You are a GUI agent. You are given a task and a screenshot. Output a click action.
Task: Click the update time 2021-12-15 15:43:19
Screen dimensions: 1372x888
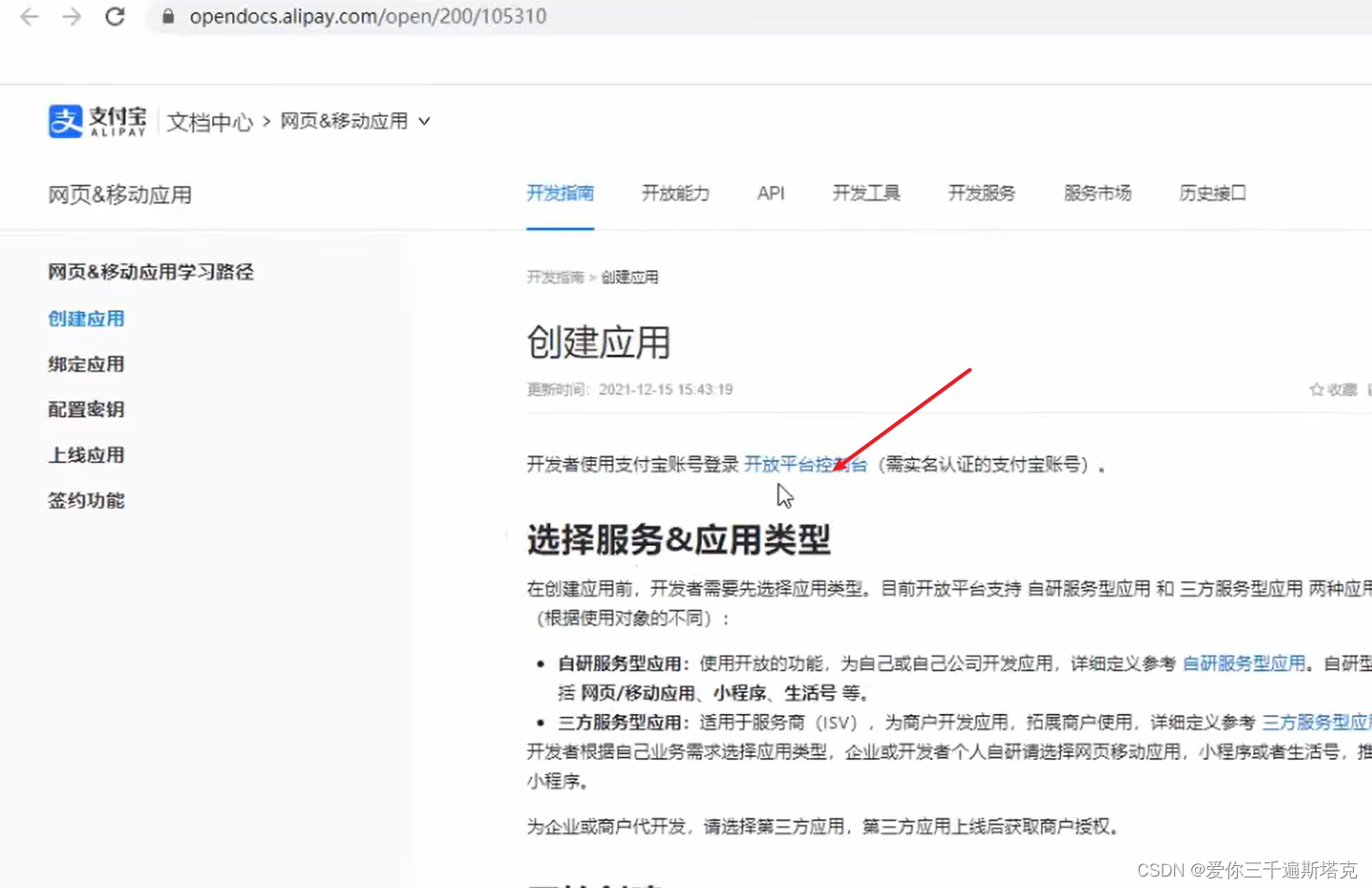pyautogui.click(x=666, y=390)
